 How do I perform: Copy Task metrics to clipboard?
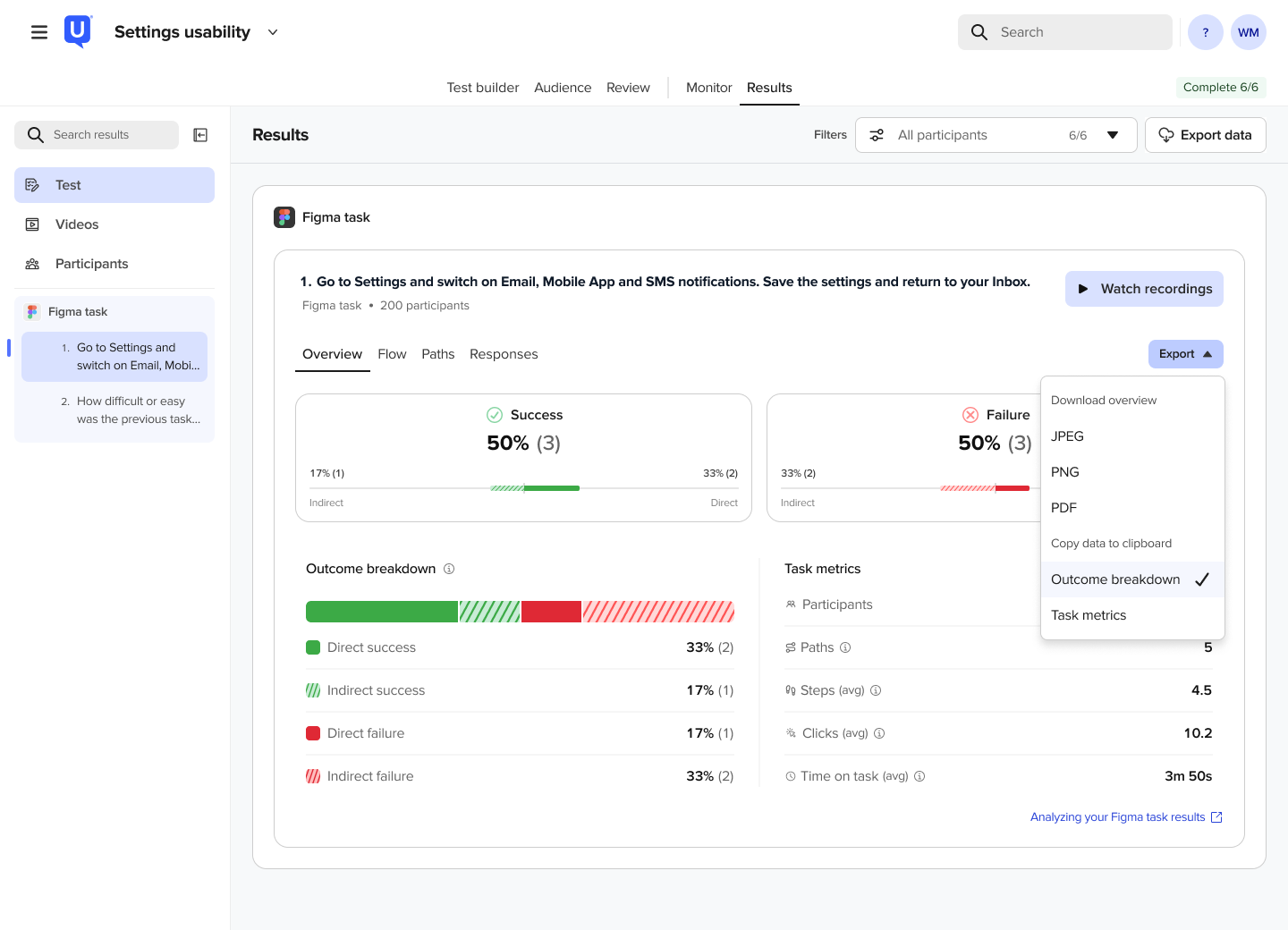1132,615
